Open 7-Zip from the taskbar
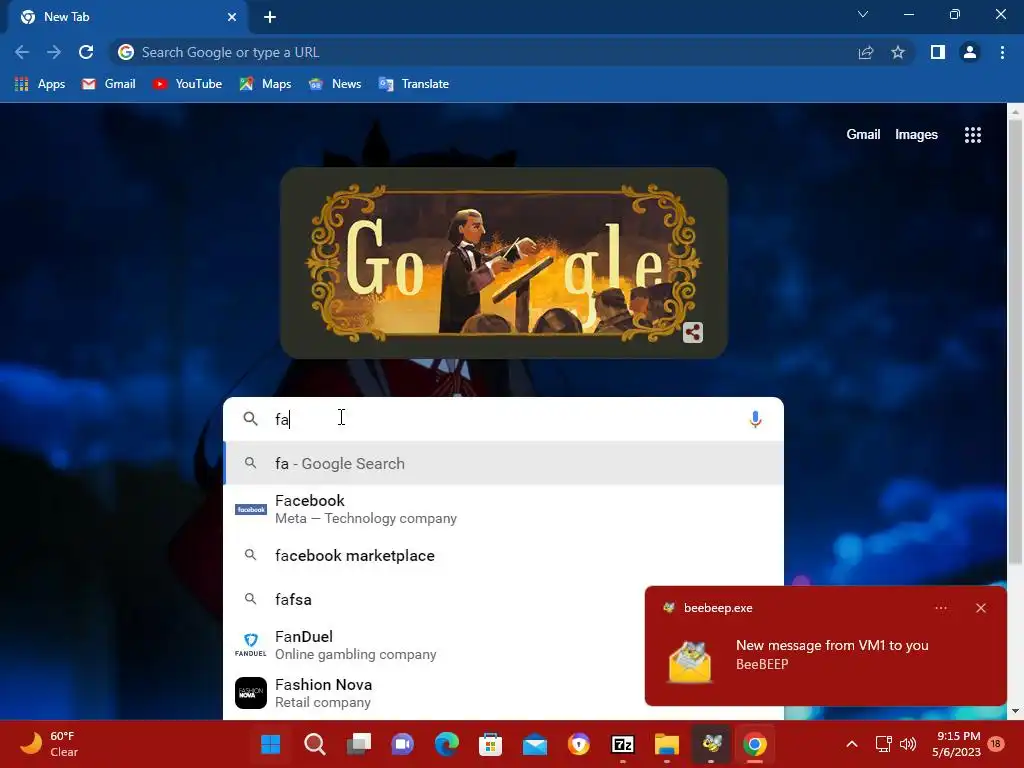This screenshot has height=768, width=1024. coord(622,744)
